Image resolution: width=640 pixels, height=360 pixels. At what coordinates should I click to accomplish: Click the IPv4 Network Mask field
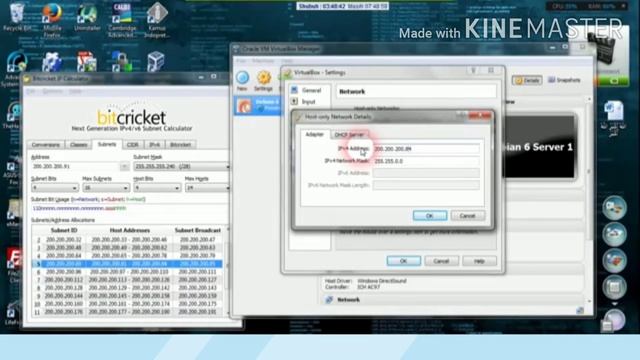[x=426, y=161]
